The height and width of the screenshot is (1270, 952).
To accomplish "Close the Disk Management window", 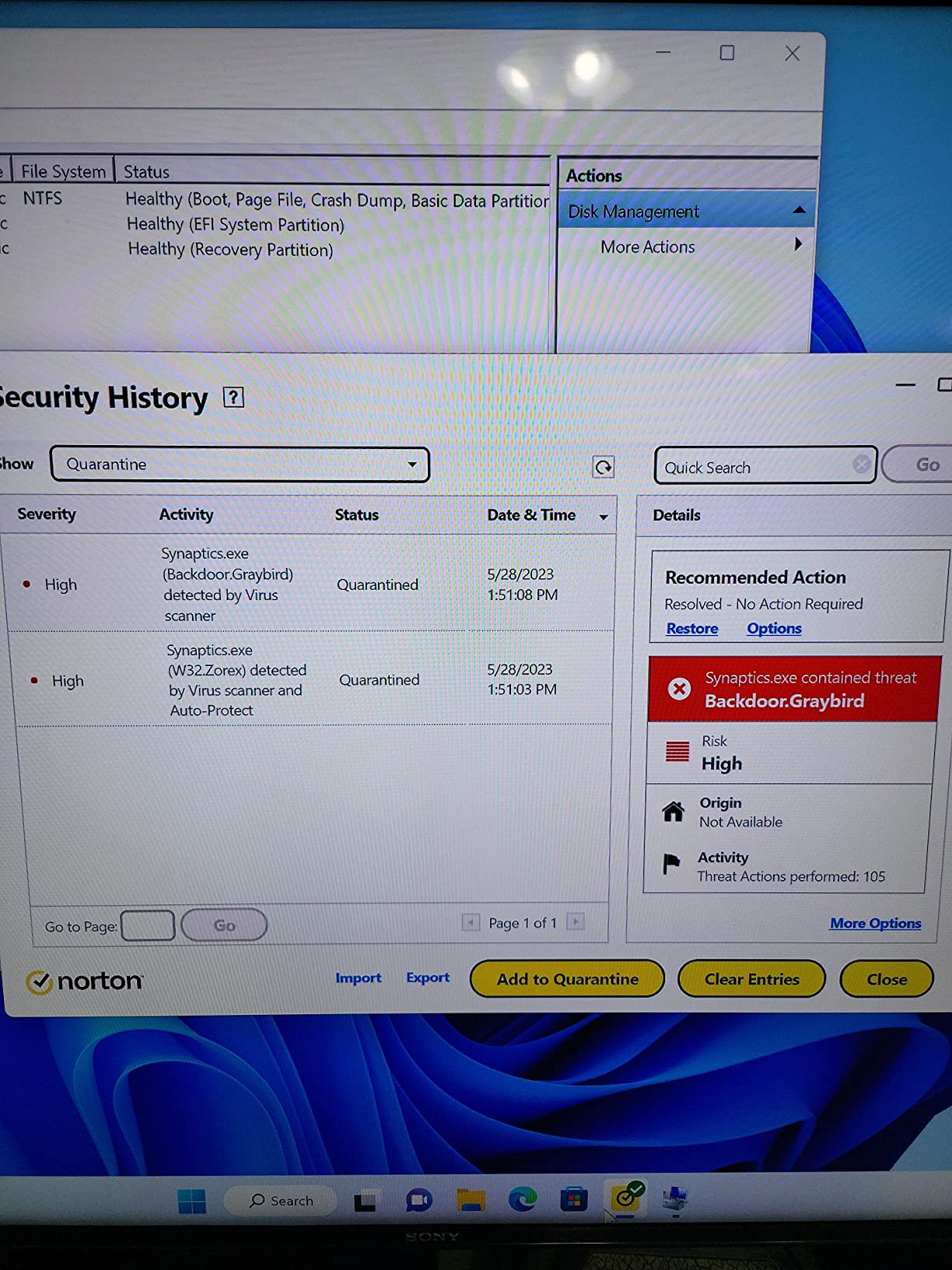I will pos(793,53).
